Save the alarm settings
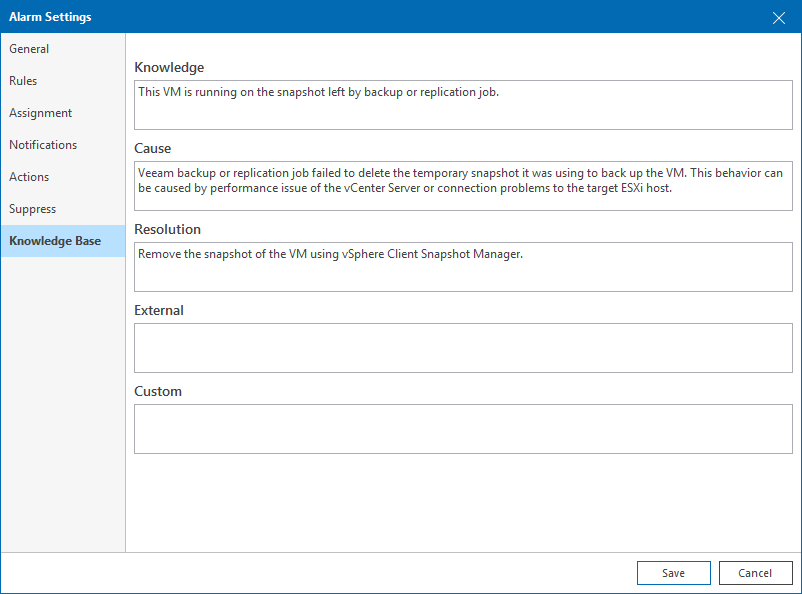The width and height of the screenshot is (802, 594). click(x=673, y=572)
